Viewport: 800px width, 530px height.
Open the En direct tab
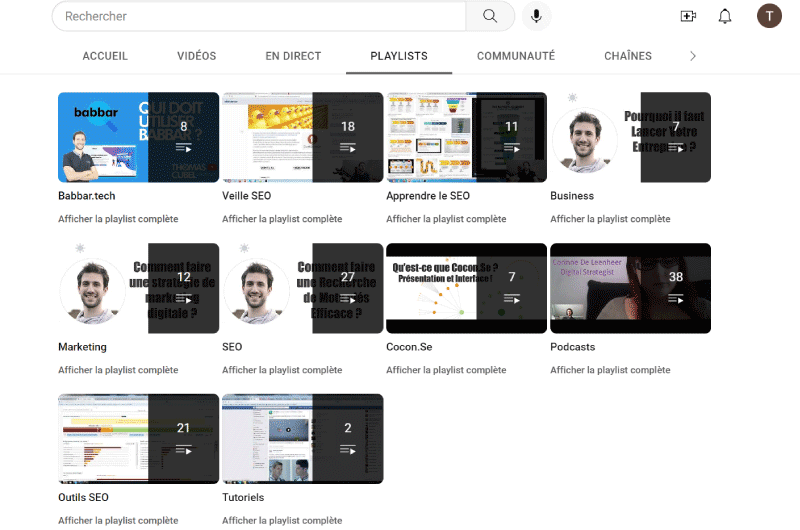293,56
